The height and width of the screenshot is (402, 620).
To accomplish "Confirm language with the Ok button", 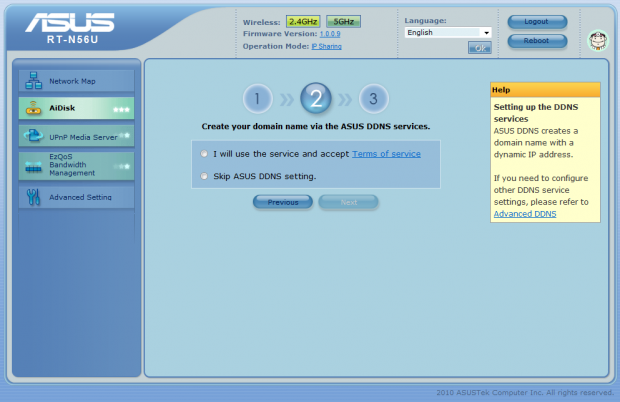I will [x=480, y=48].
